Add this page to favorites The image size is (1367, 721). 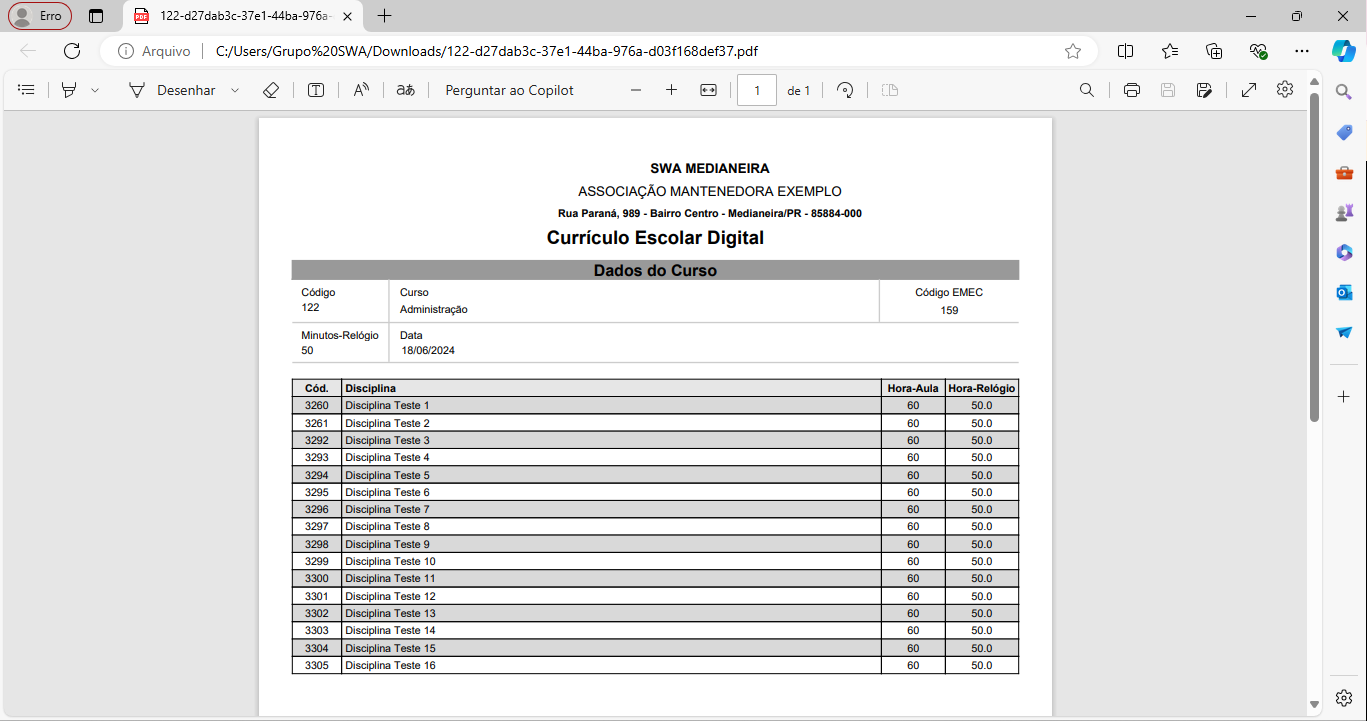(x=1073, y=51)
